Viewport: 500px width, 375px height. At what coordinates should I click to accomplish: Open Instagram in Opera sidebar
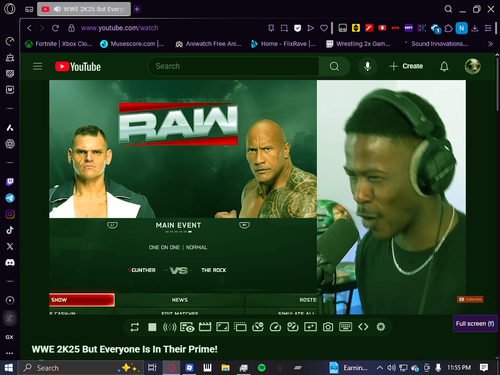point(10,214)
